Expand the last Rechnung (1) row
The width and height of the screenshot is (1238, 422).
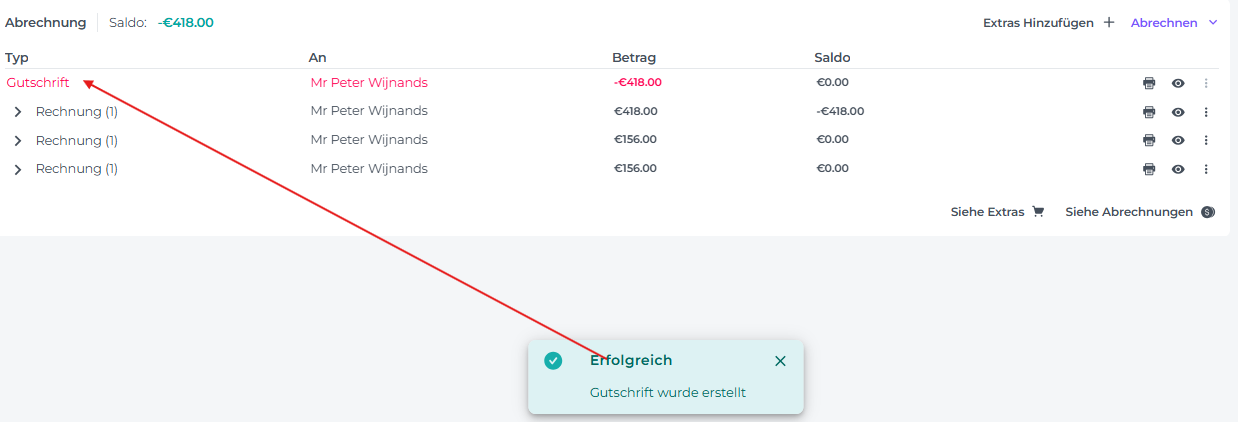pyautogui.click(x=18, y=170)
